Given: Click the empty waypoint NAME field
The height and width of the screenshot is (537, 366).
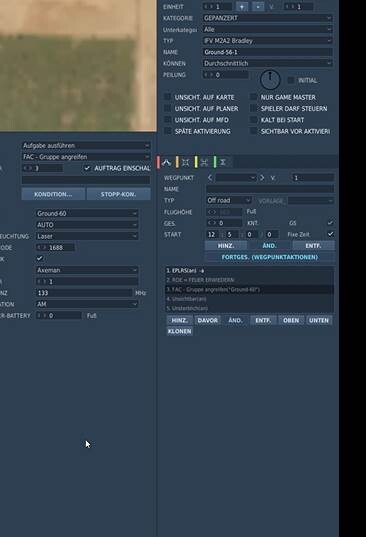Looking at the screenshot, I should 270,189.
